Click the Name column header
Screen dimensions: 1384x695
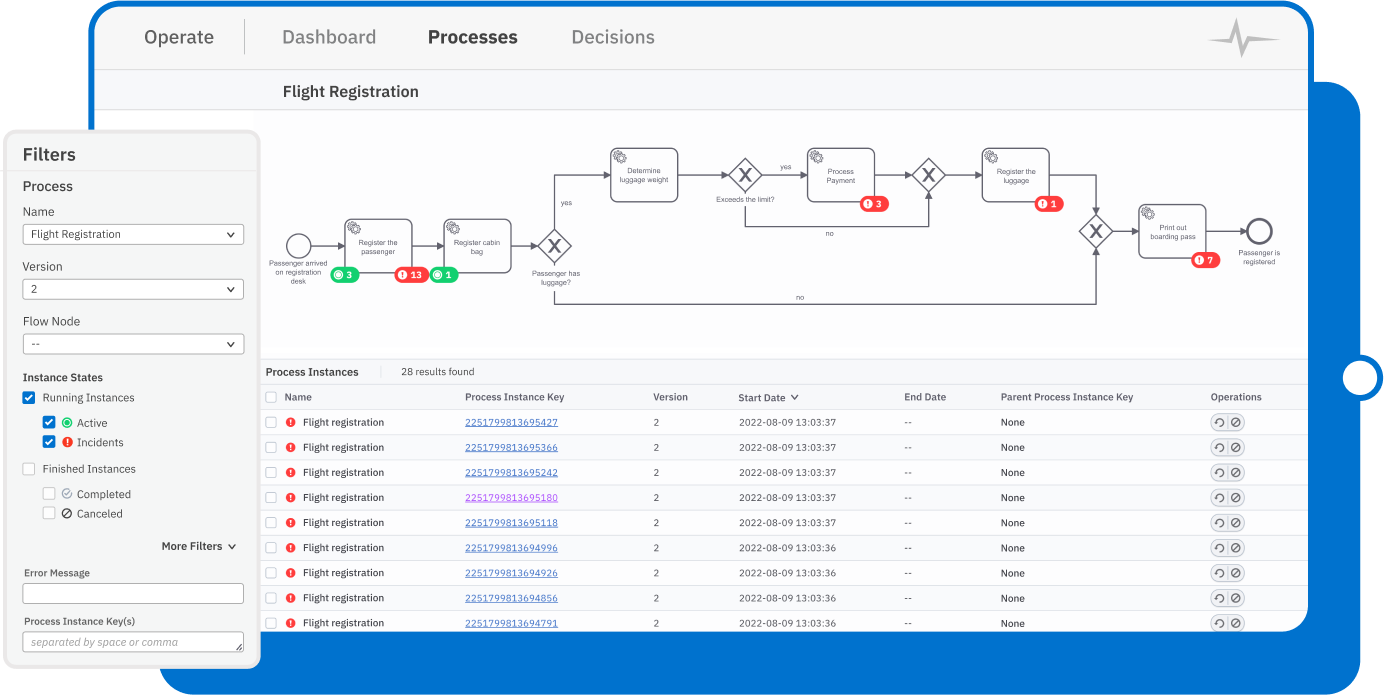(298, 397)
